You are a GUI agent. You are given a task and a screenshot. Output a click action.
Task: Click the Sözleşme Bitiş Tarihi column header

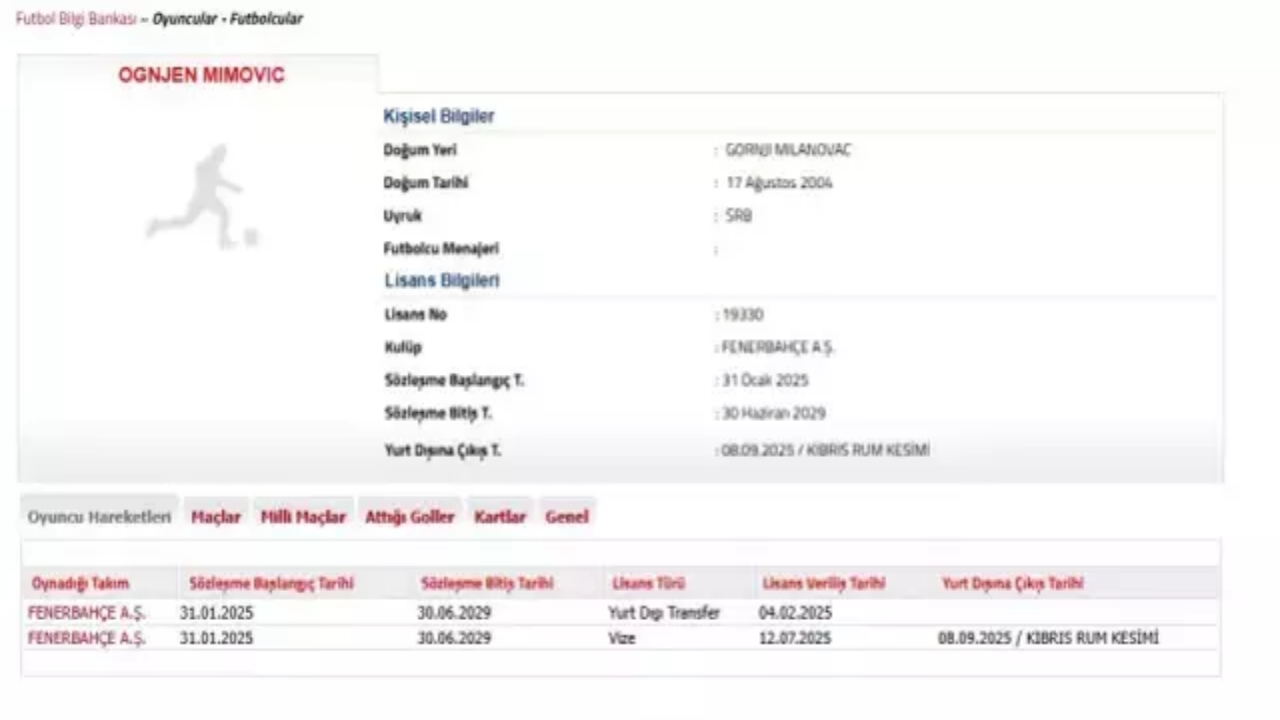click(487, 583)
